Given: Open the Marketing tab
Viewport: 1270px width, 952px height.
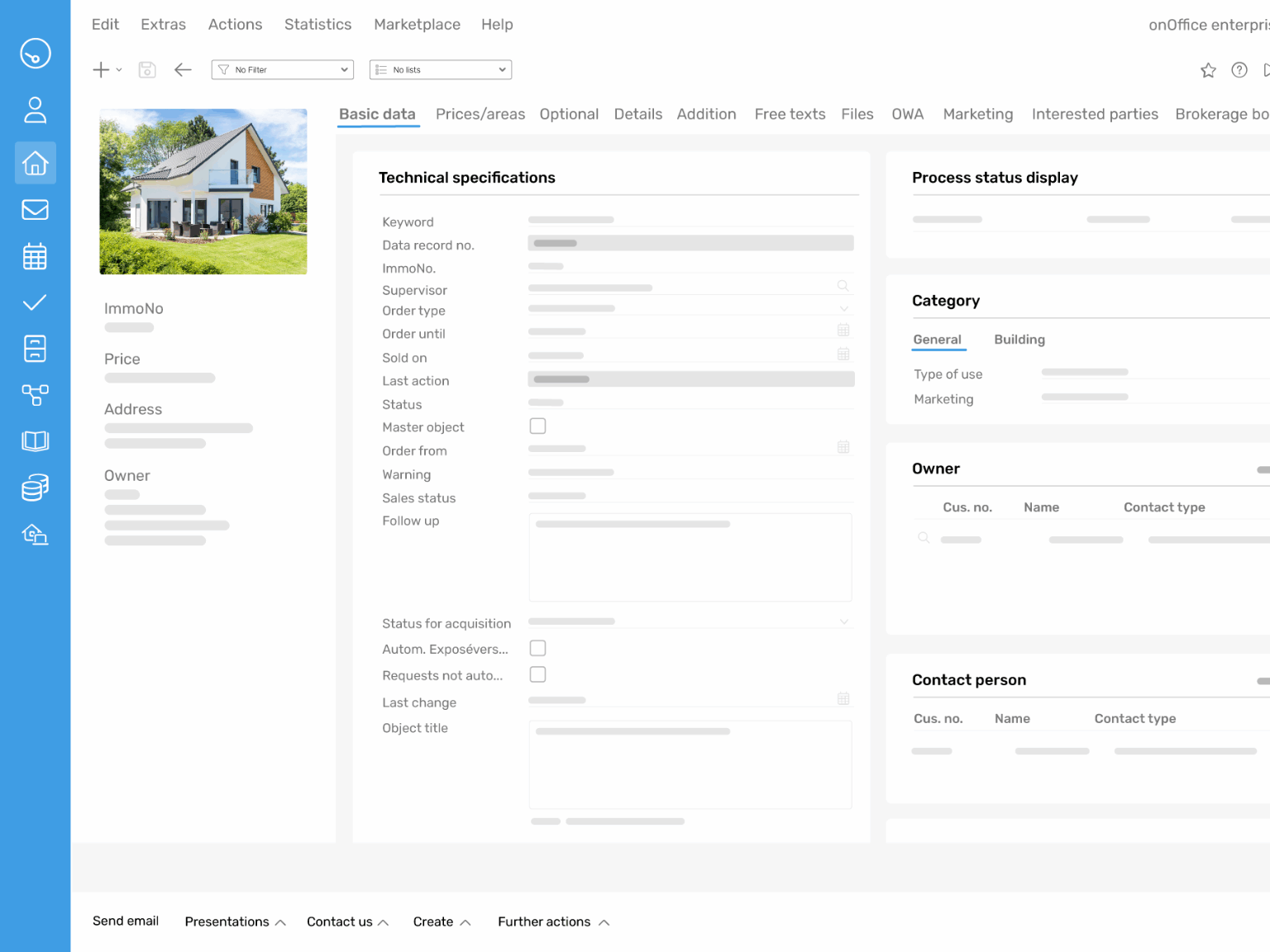Looking at the screenshot, I should click(977, 114).
